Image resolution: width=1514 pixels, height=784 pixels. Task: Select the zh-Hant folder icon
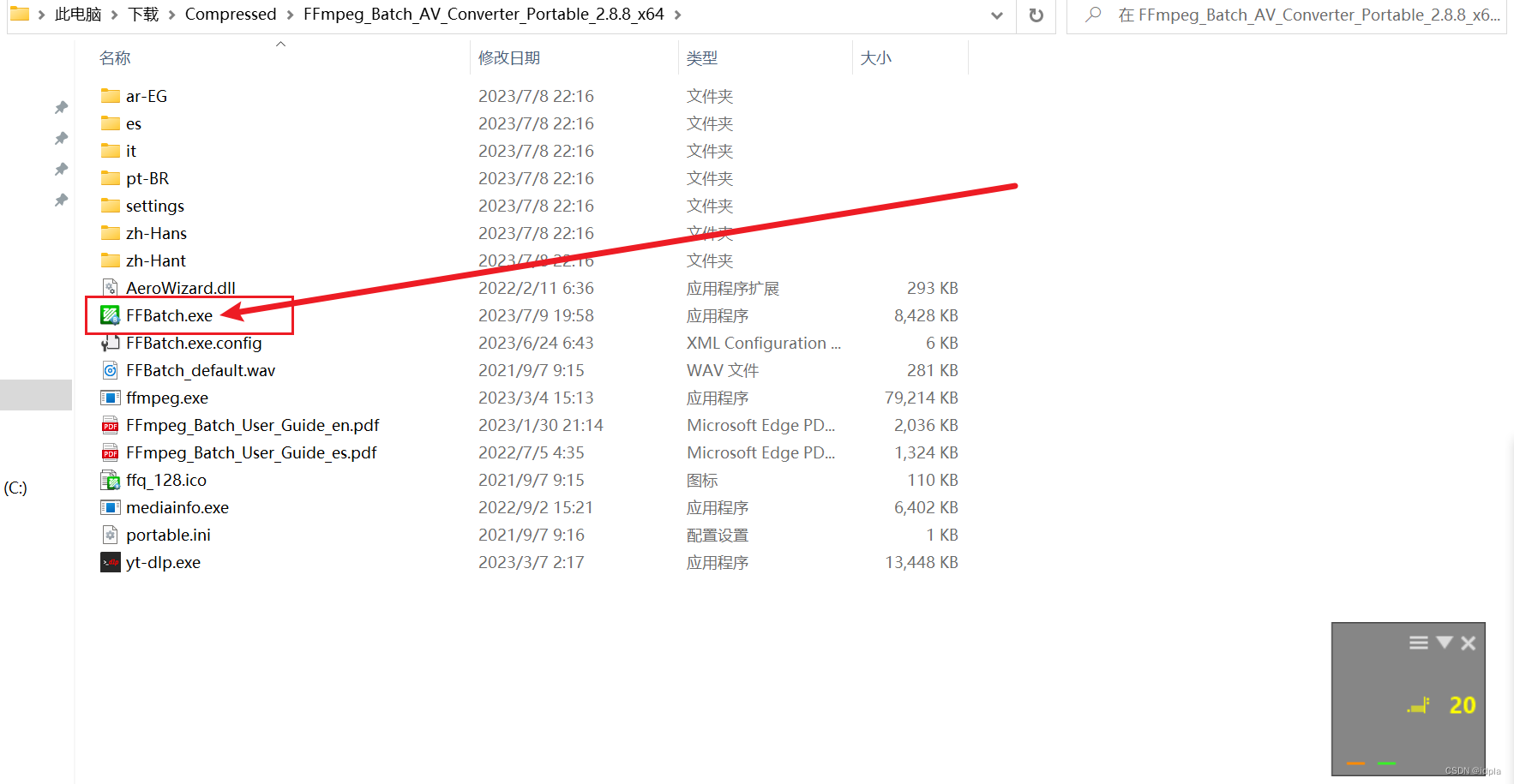tap(110, 260)
